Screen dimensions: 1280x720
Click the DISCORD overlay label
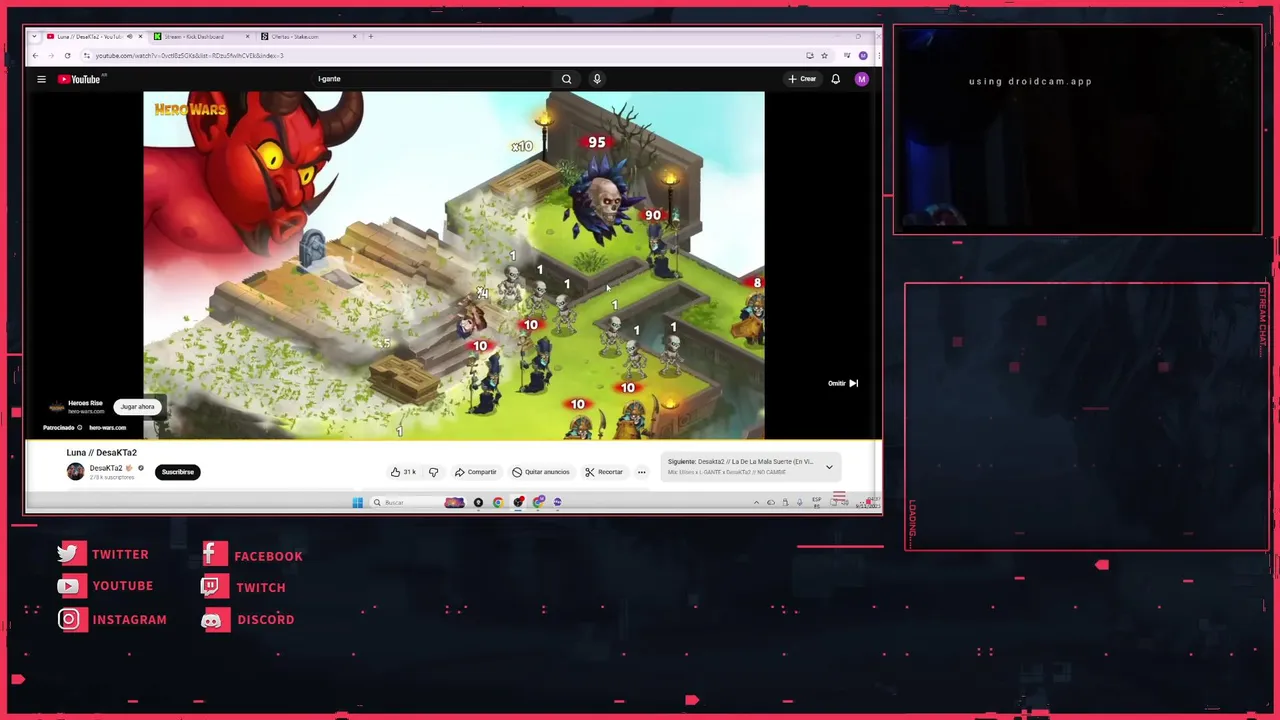[x=265, y=620]
